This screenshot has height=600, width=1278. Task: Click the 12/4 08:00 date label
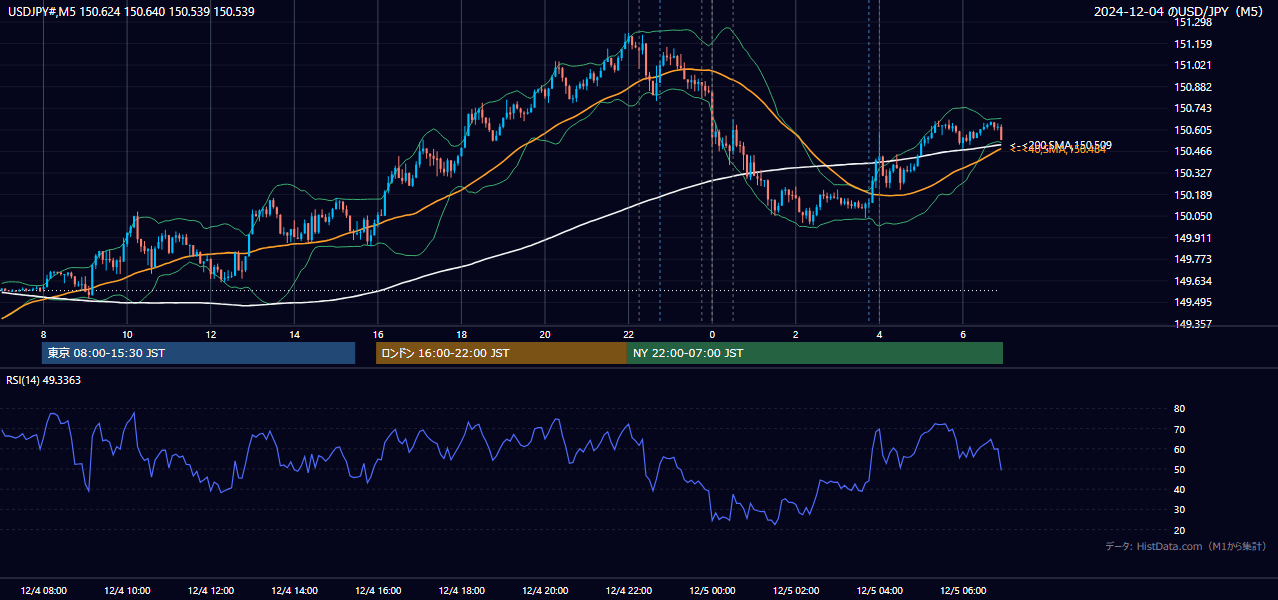[43, 591]
